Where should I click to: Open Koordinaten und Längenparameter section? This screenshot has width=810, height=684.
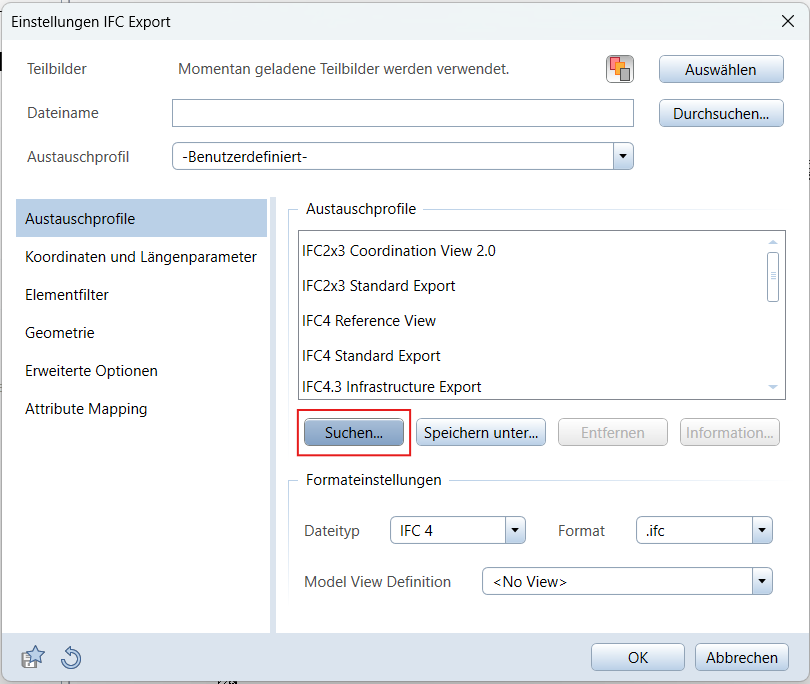click(141, 257)
